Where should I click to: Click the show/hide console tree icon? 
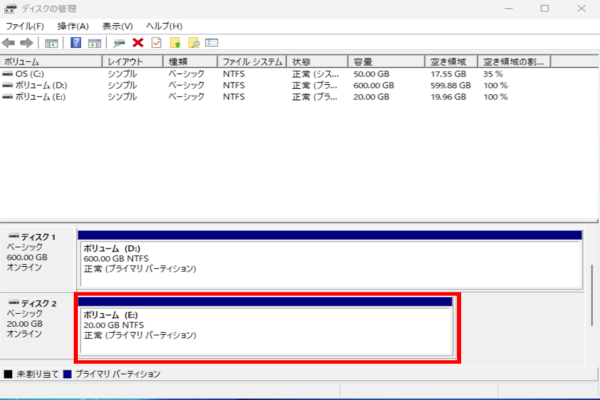tap(51, 43)
